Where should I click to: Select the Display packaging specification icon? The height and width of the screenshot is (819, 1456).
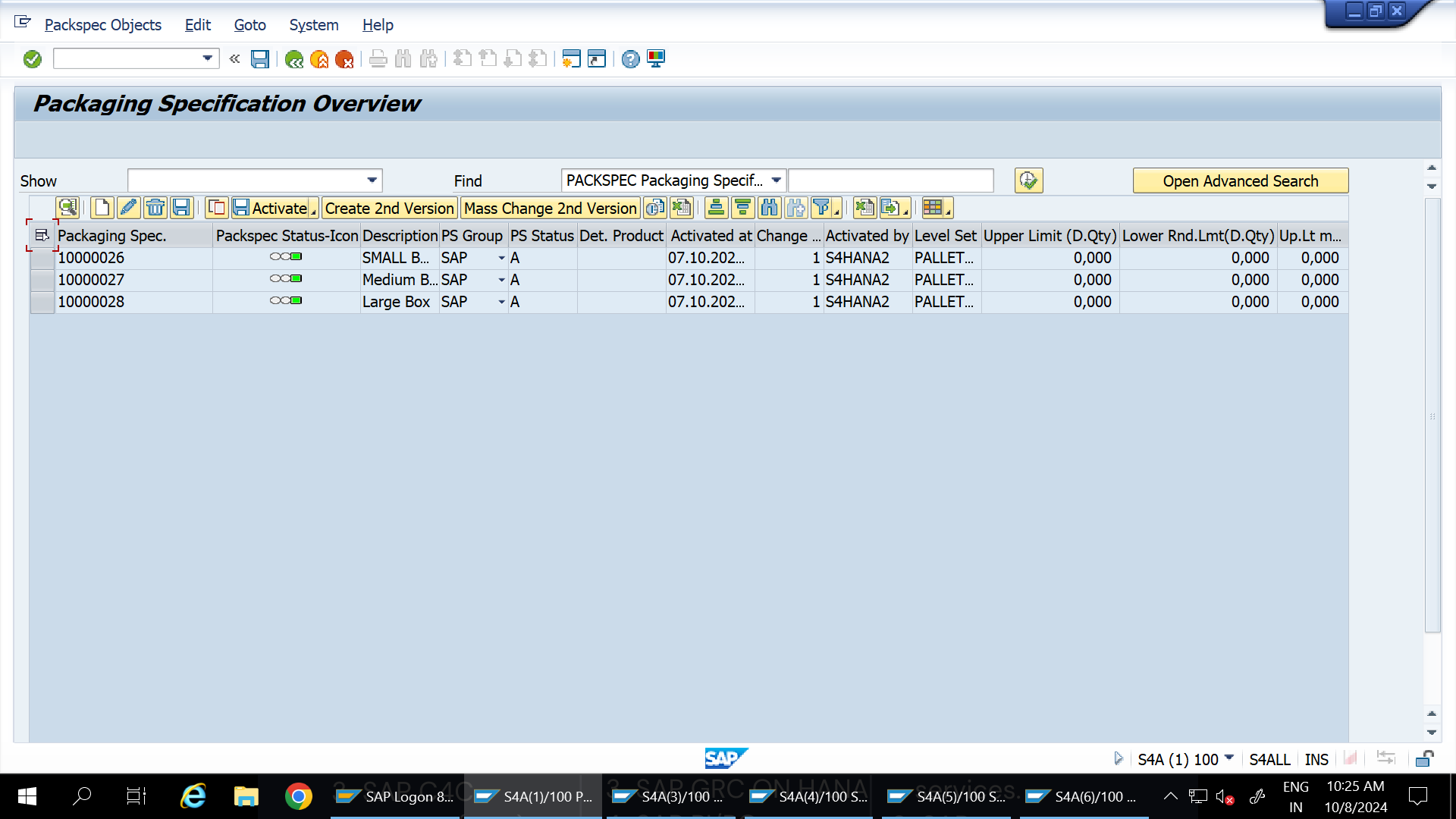(x=67, y=208)
